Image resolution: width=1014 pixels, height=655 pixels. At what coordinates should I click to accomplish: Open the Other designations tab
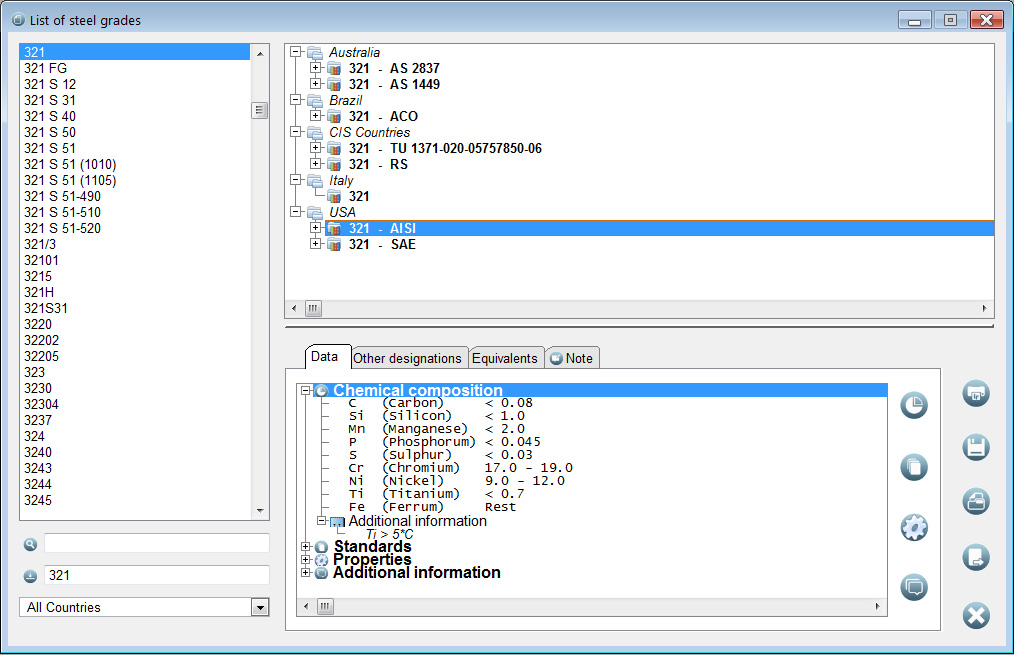407,358
